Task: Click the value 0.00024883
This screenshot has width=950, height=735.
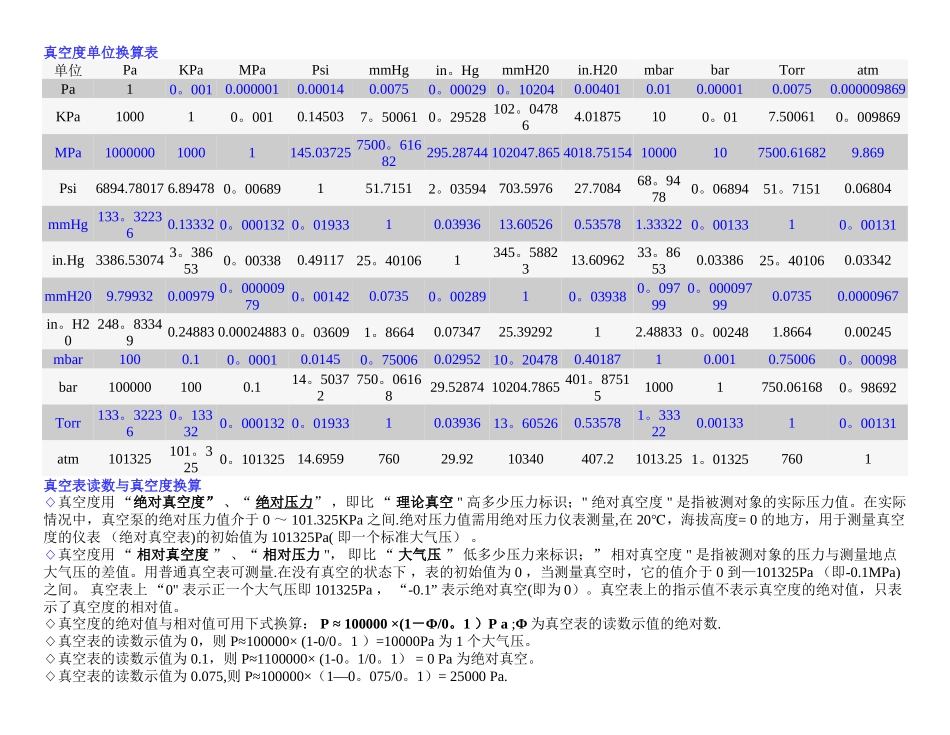Action: 251,332
